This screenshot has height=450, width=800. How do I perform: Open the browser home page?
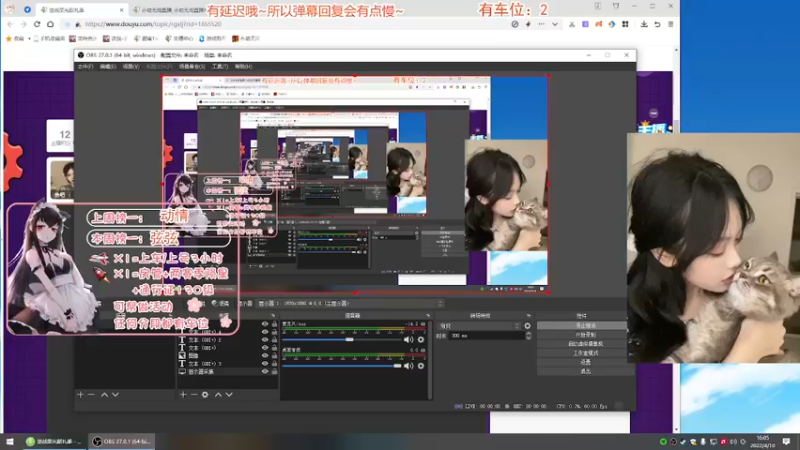pos(50,24)
